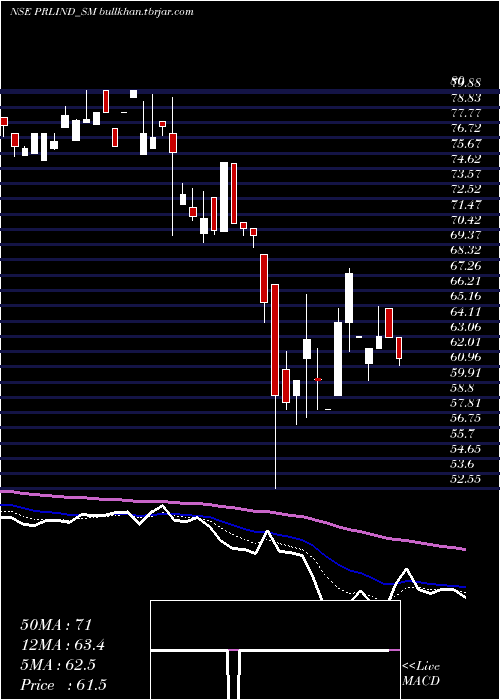This screenshot has height=700, width=500.
Task: Click the 75.67 price axis label
Action: [465, 144]
